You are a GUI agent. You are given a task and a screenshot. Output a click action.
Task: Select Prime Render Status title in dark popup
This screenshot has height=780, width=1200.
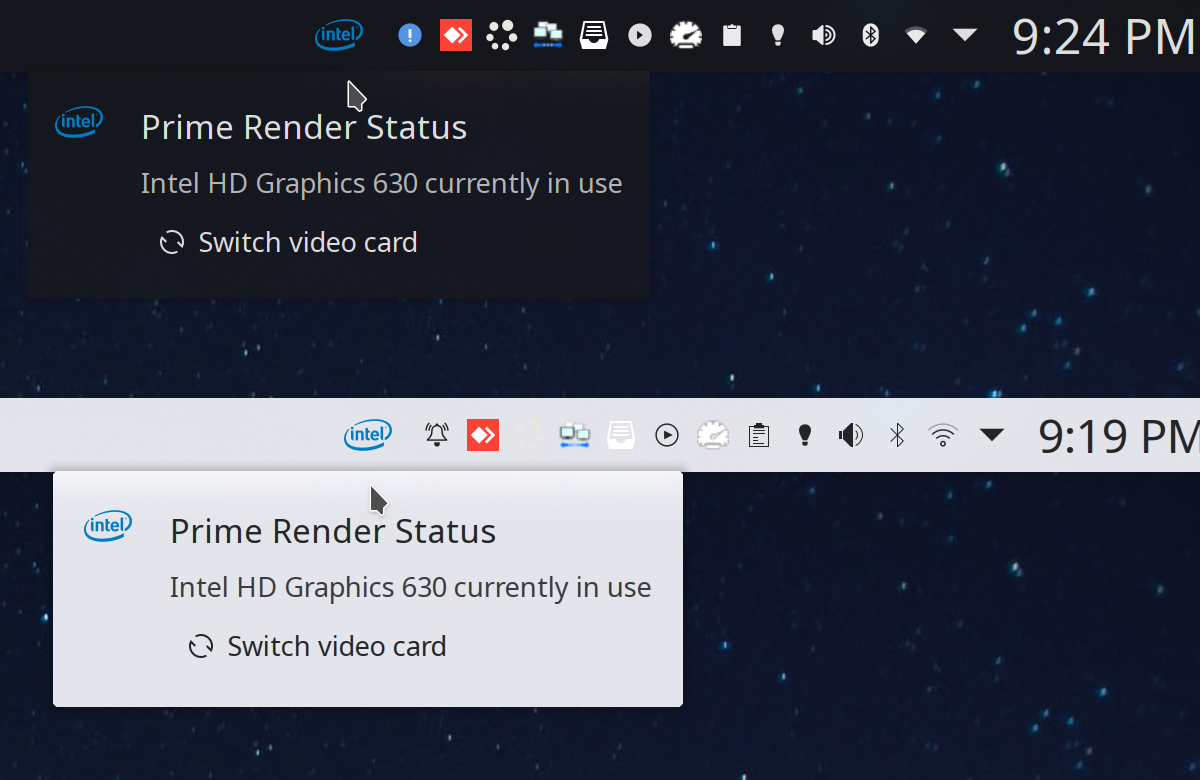(x=304, y=128)
